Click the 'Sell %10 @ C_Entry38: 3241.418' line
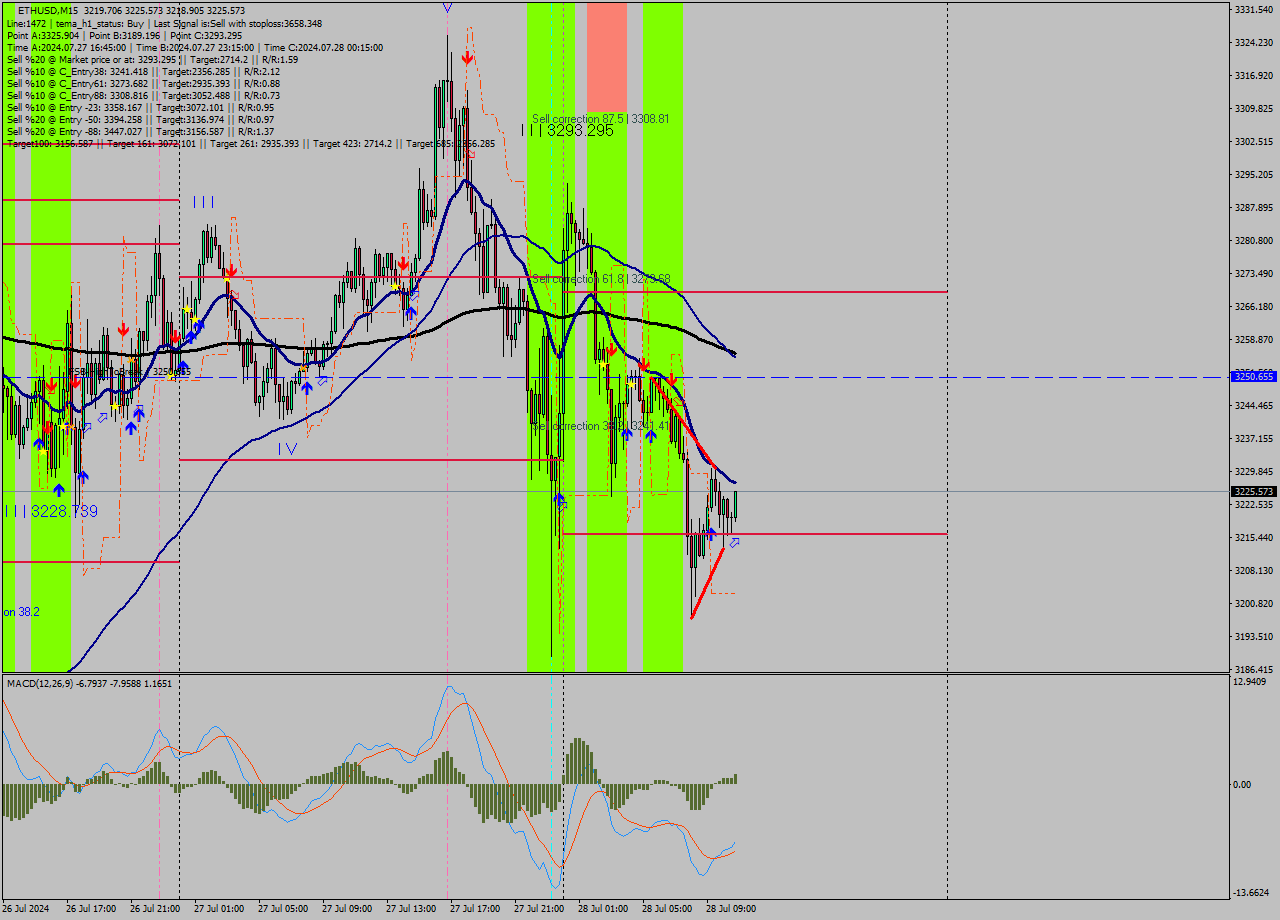The height and width of the screenshot is (920, 1280). [143, 71]
